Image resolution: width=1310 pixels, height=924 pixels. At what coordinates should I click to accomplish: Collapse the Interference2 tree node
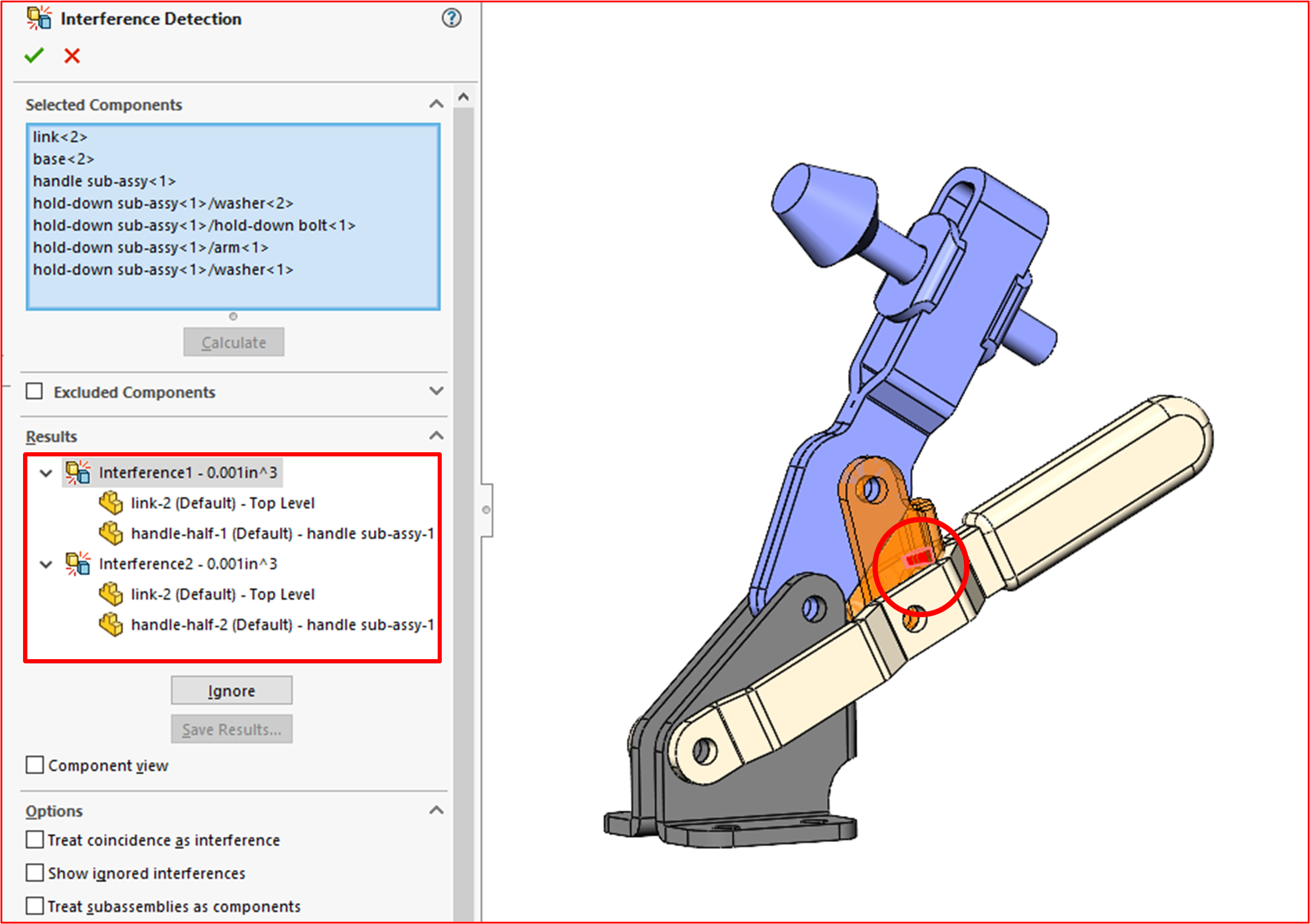[46, 564]
